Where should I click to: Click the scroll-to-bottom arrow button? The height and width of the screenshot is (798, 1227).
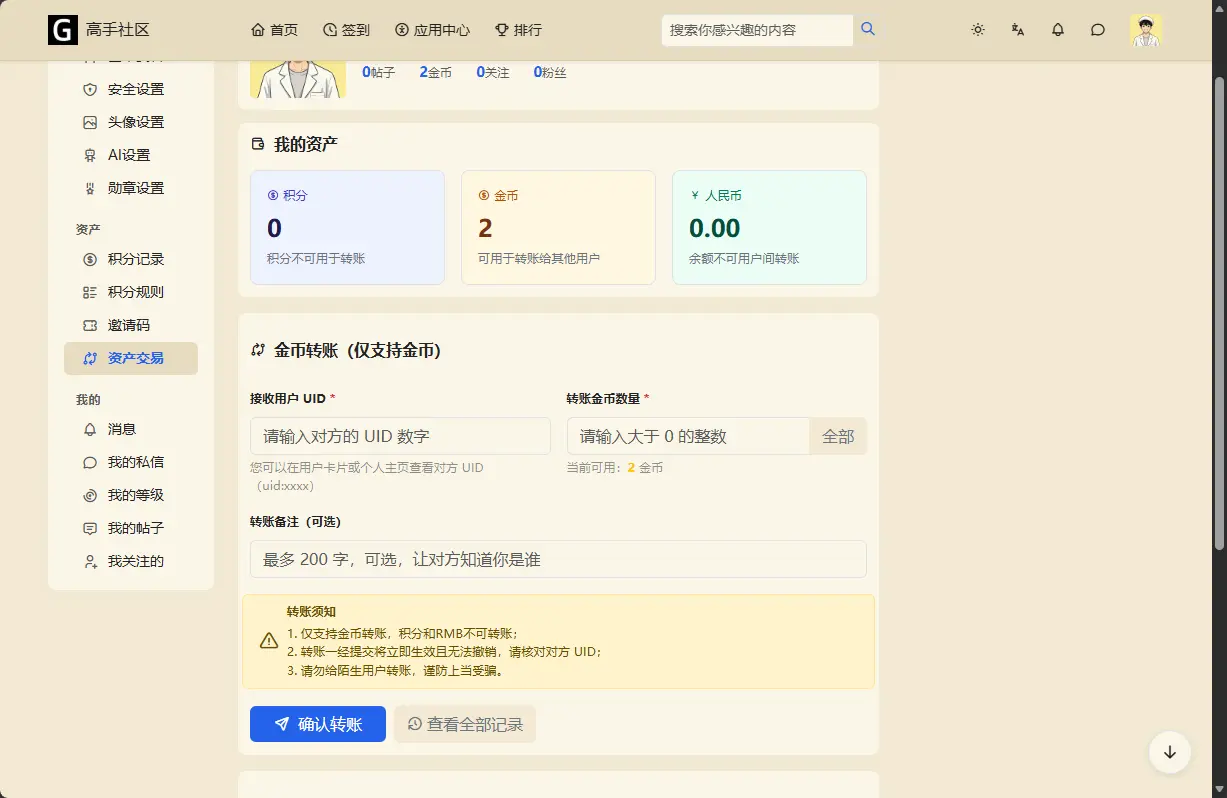(1170, 752)
